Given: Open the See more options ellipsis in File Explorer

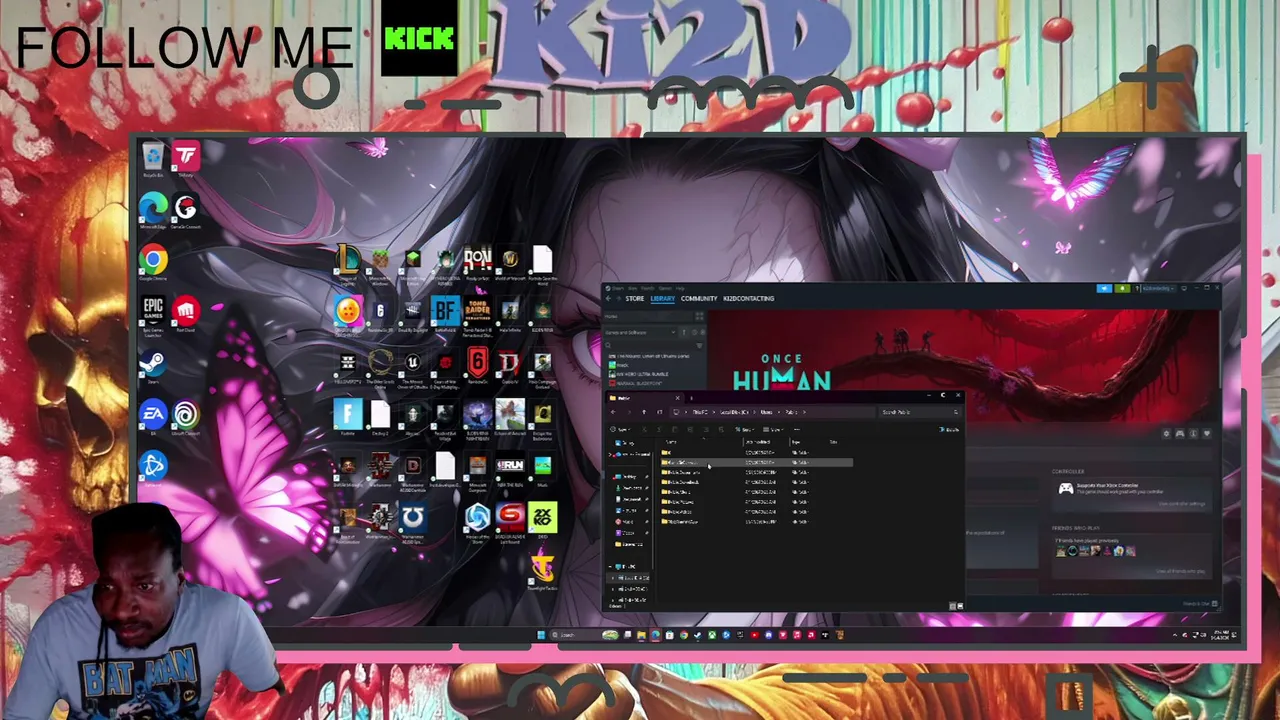Looking at the screenshot, I should [796, 430].
